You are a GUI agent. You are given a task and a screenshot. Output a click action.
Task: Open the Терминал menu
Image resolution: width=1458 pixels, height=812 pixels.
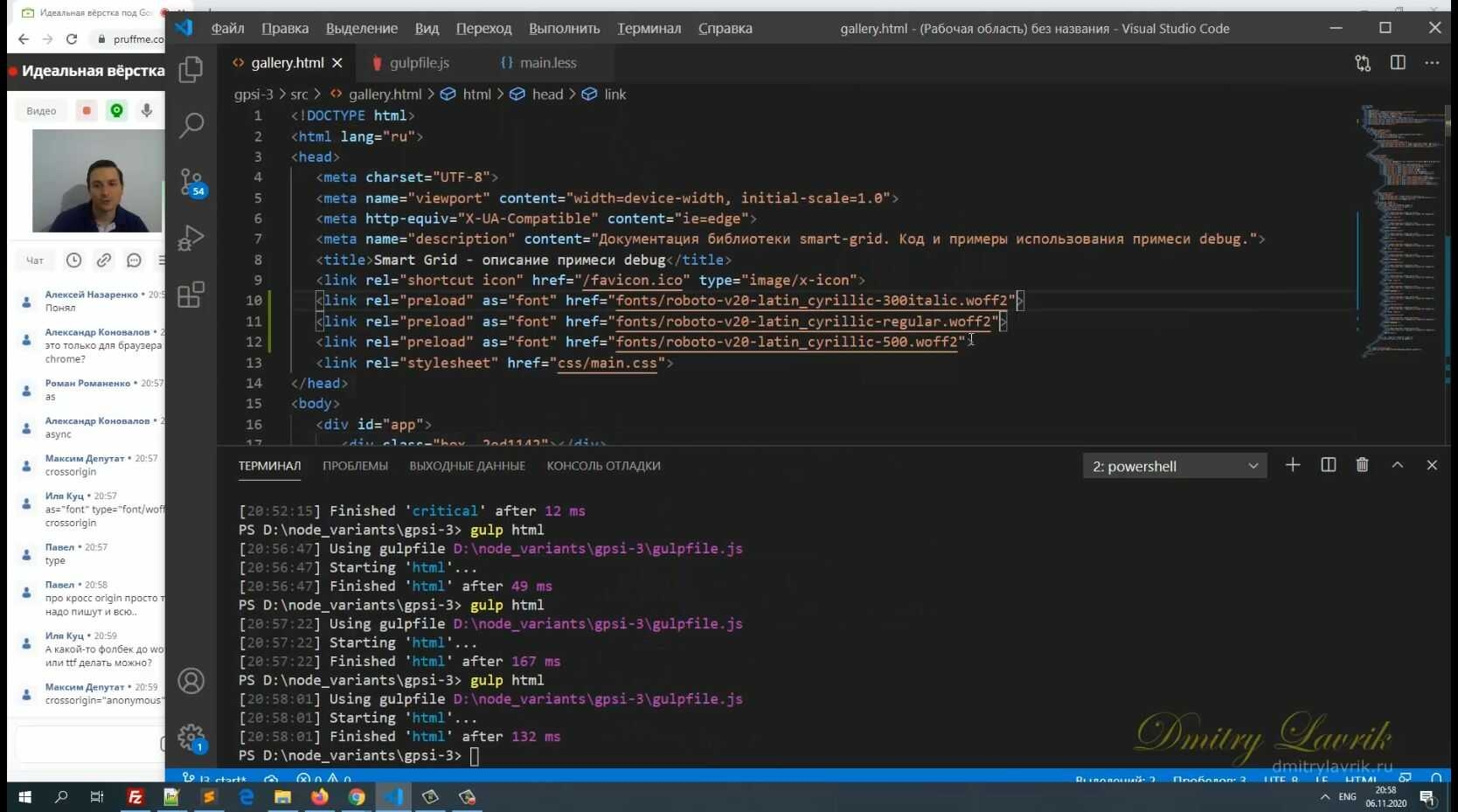(x=649, y=28)
